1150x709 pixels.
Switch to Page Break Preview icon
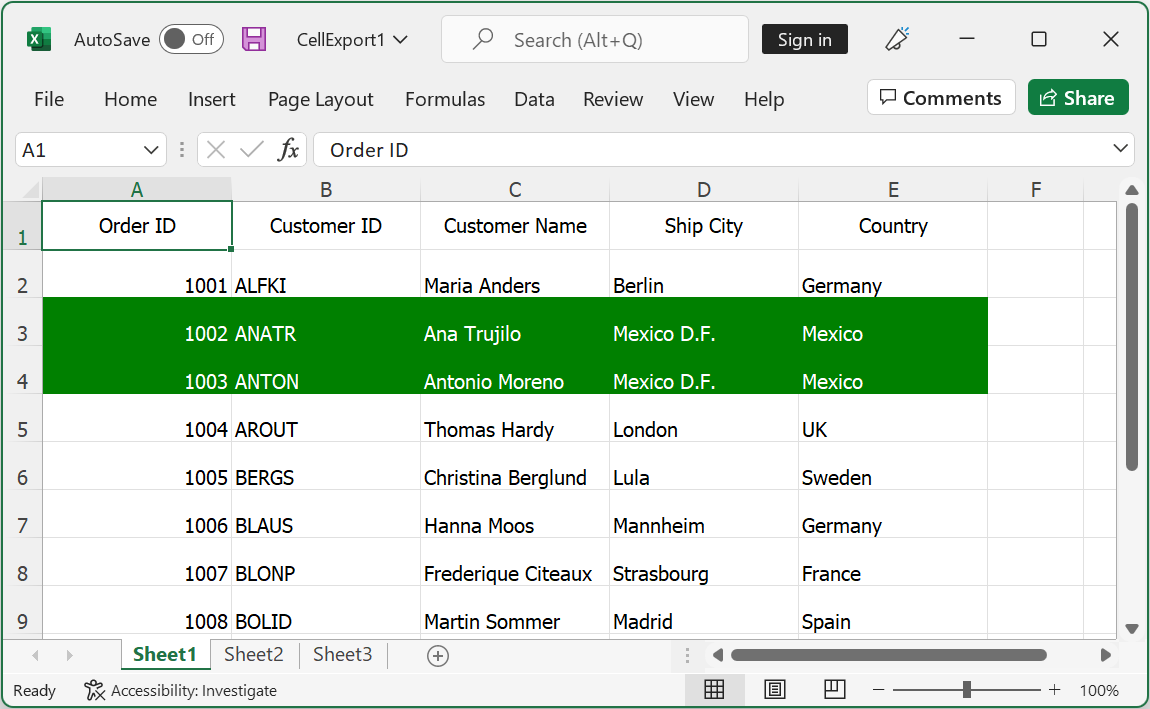pos(835,689)
